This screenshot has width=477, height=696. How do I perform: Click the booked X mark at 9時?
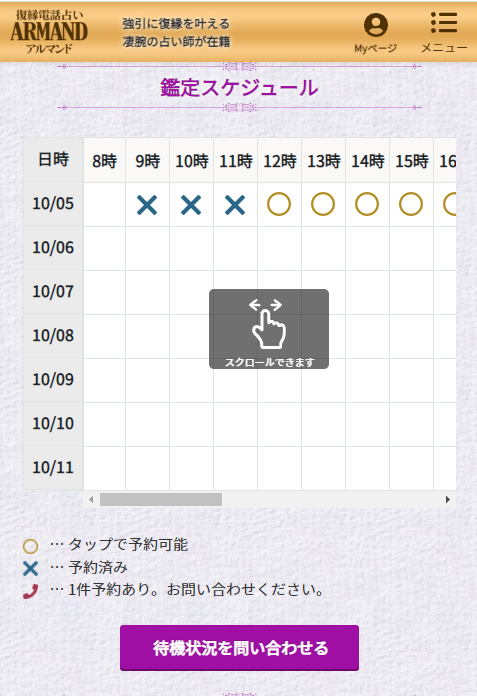[x=147, y=205]
